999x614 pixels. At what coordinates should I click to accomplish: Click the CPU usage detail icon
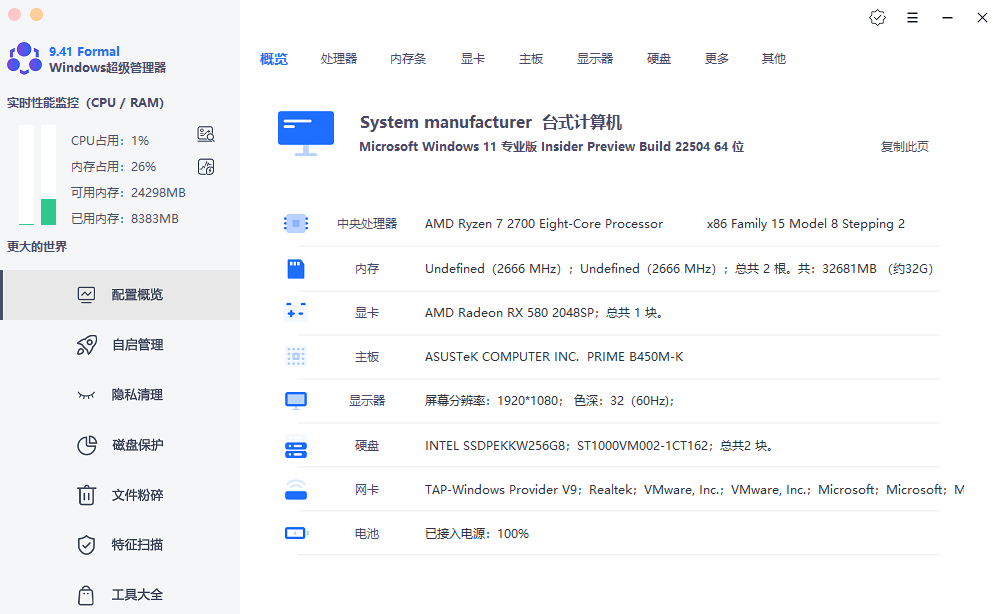coord(206,135)
